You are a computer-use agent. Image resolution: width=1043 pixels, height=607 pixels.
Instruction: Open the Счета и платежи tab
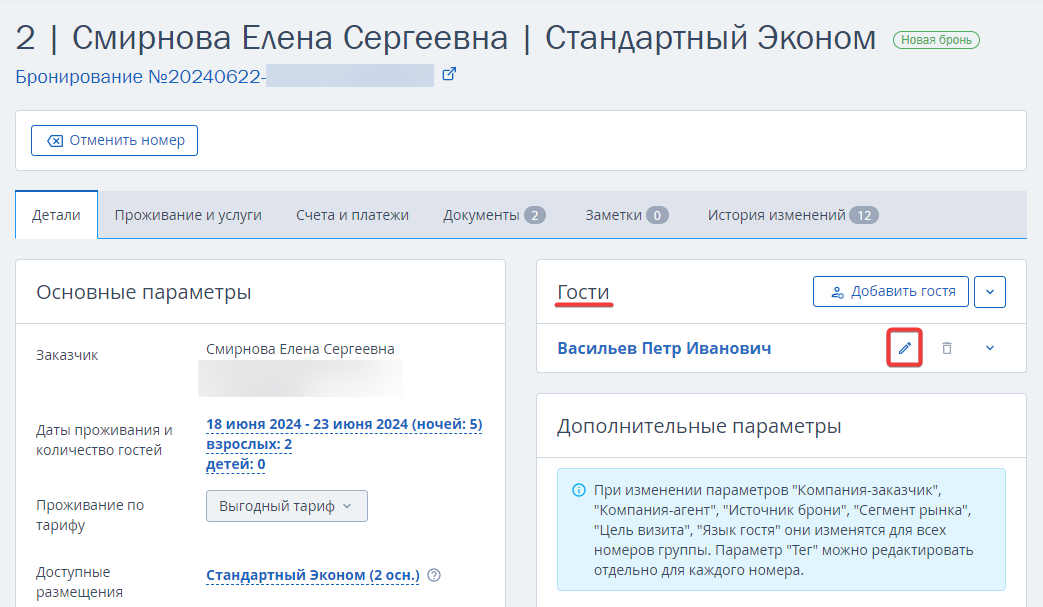[x=352, y=215]
